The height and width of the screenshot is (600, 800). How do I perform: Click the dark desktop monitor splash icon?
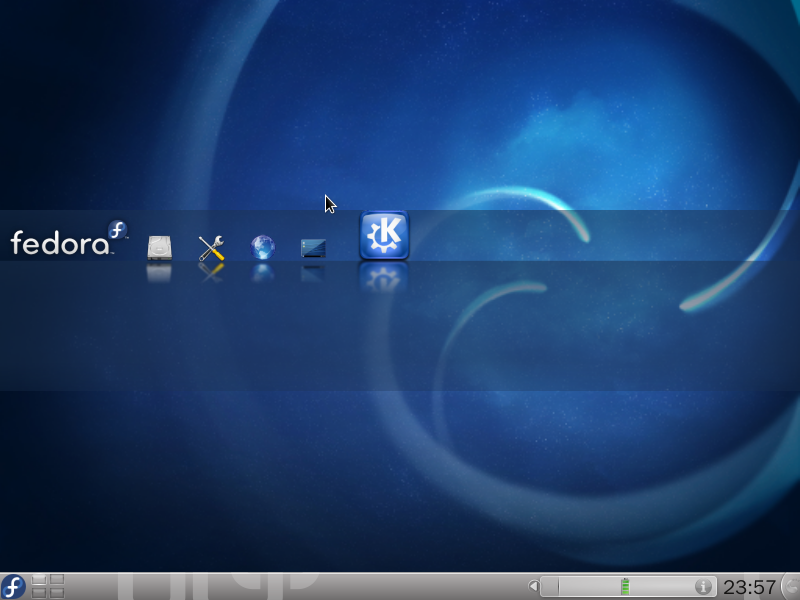coord(313,248)
